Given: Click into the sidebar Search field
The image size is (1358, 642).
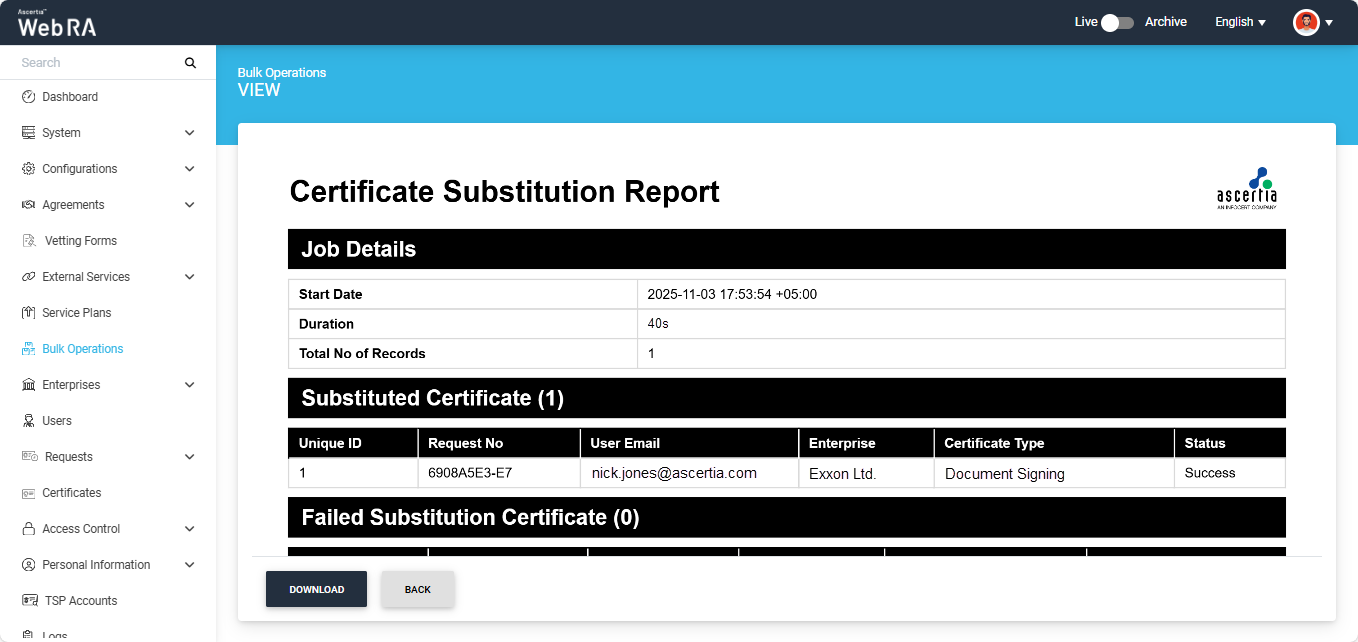Looking at the screenshot, I should [x=95, y=63].
